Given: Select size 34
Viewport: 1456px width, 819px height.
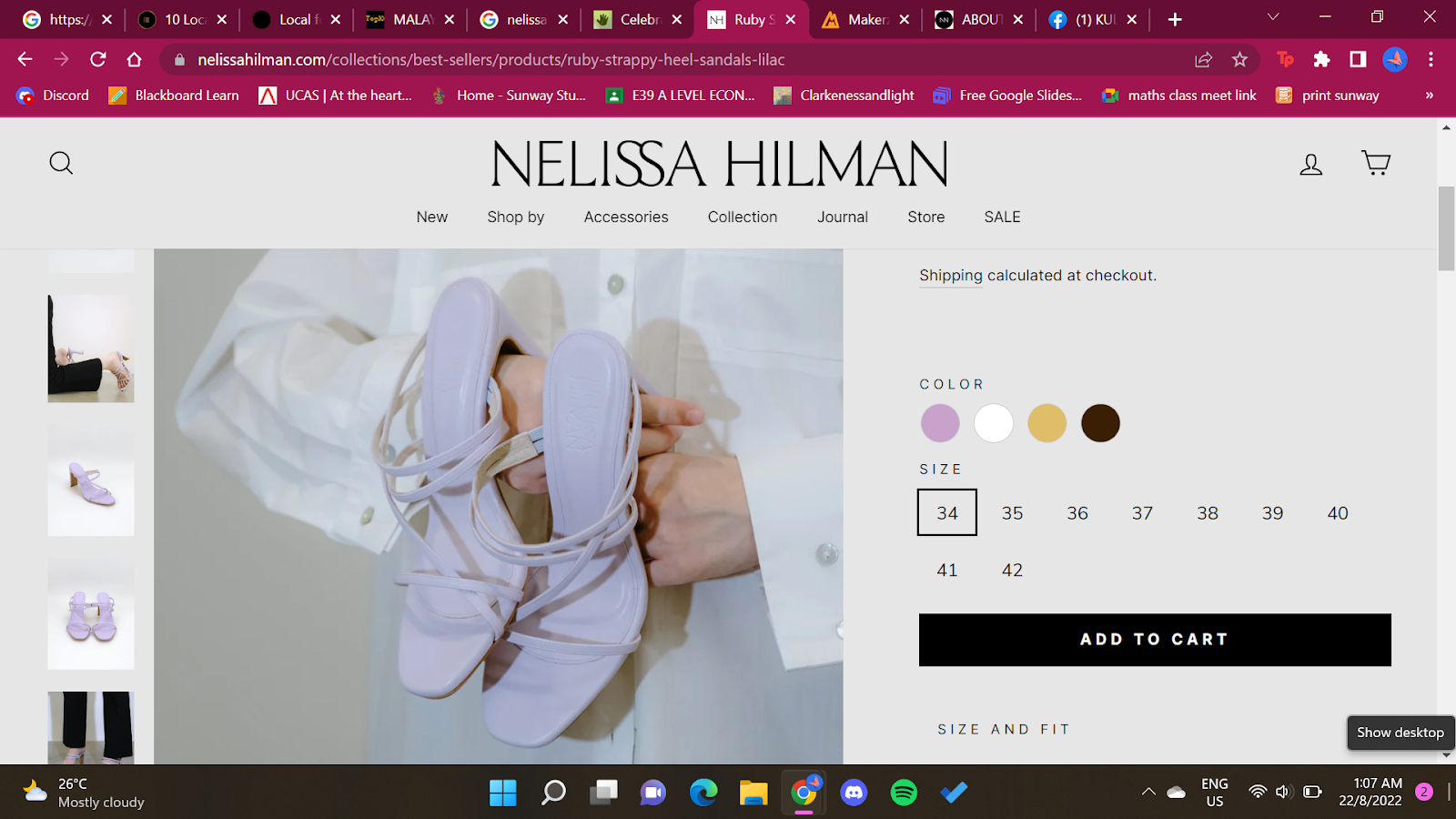Looking at the screenshot, I should 947,512.
